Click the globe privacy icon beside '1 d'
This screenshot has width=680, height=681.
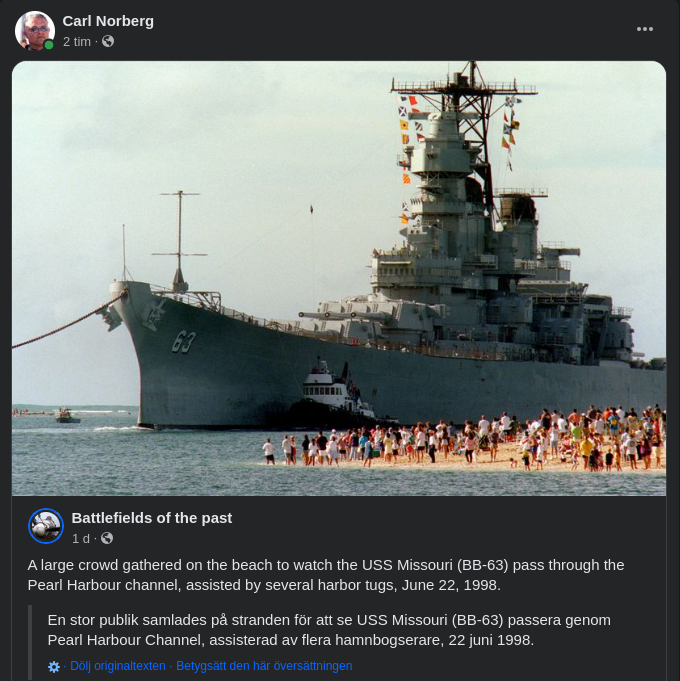click(x=107, y=539)
